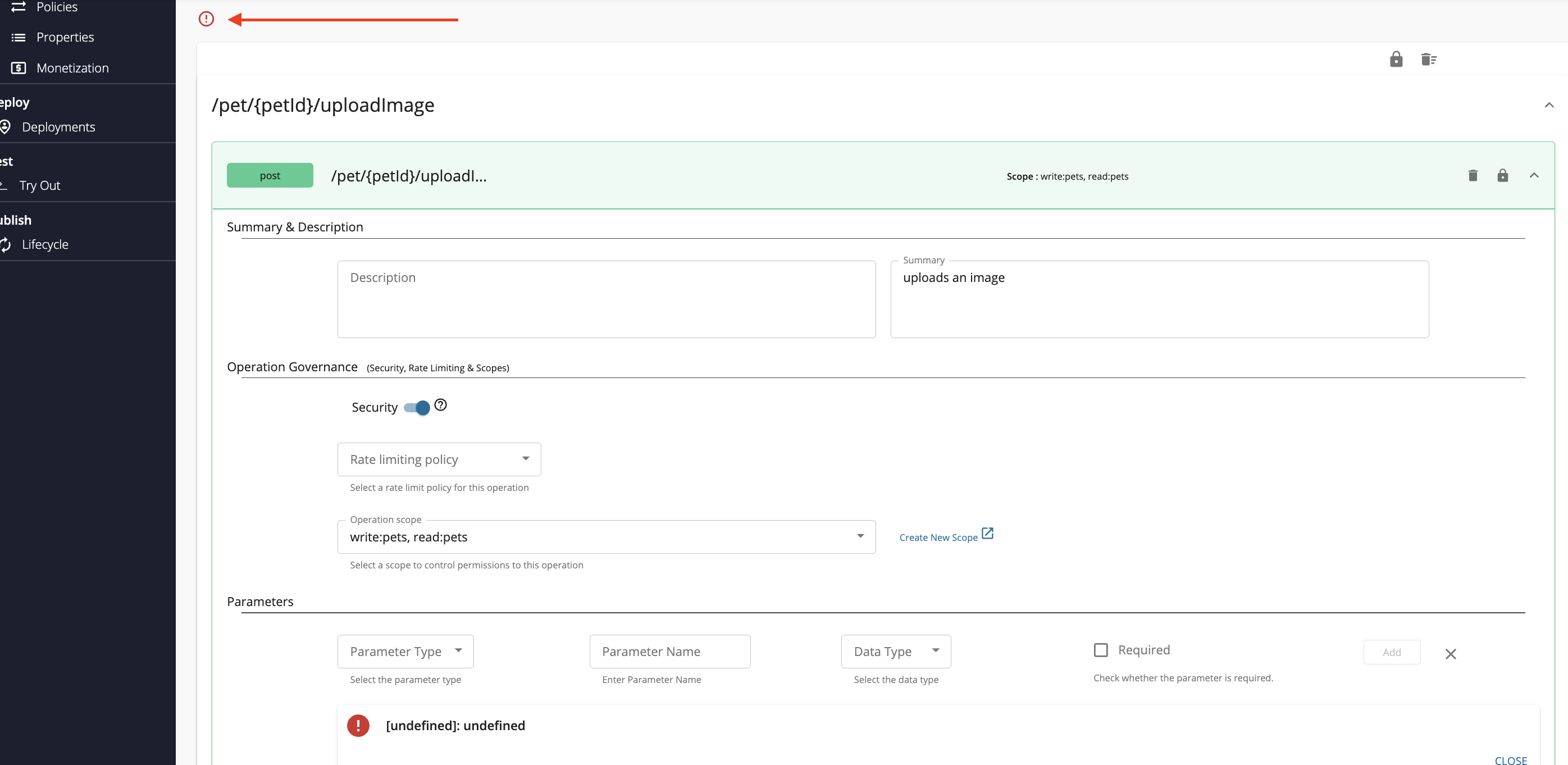Select Try Out under the Test section
This screenshot has width=1568, height=765.
[x=39, y=185]
